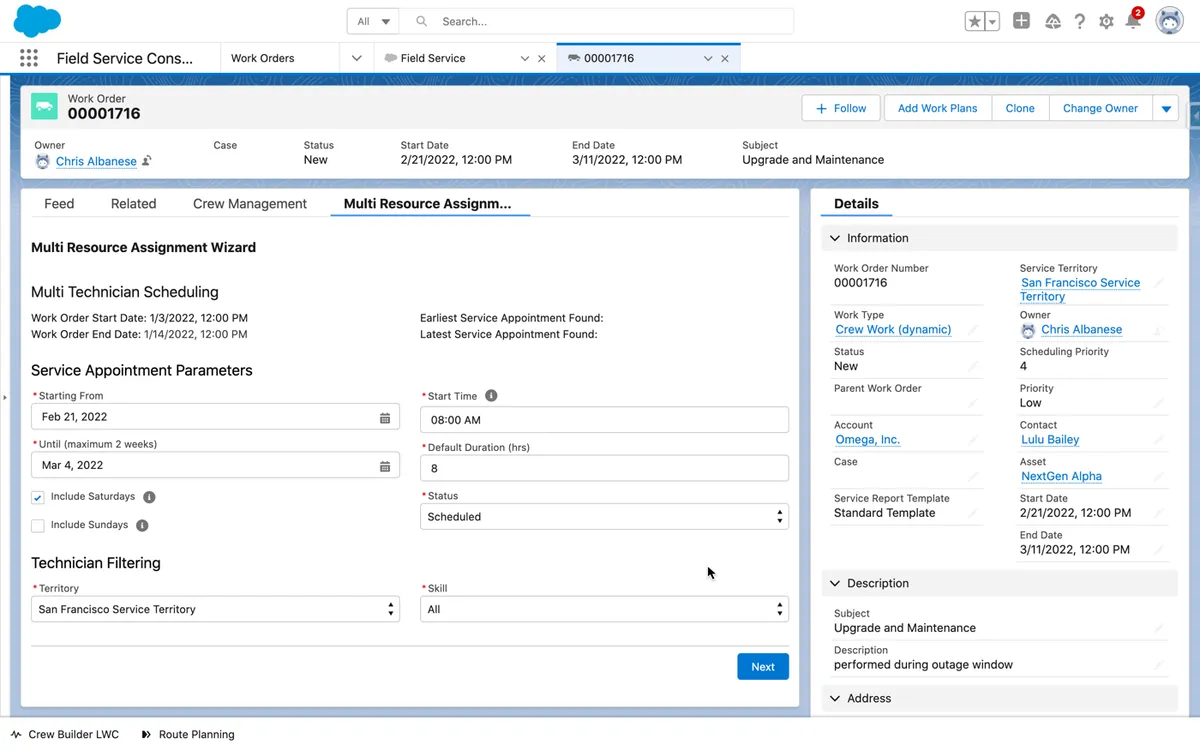Switch to the Crew Management tab
This screenshot has width=1200, height=751.
(x=250, y=203)
